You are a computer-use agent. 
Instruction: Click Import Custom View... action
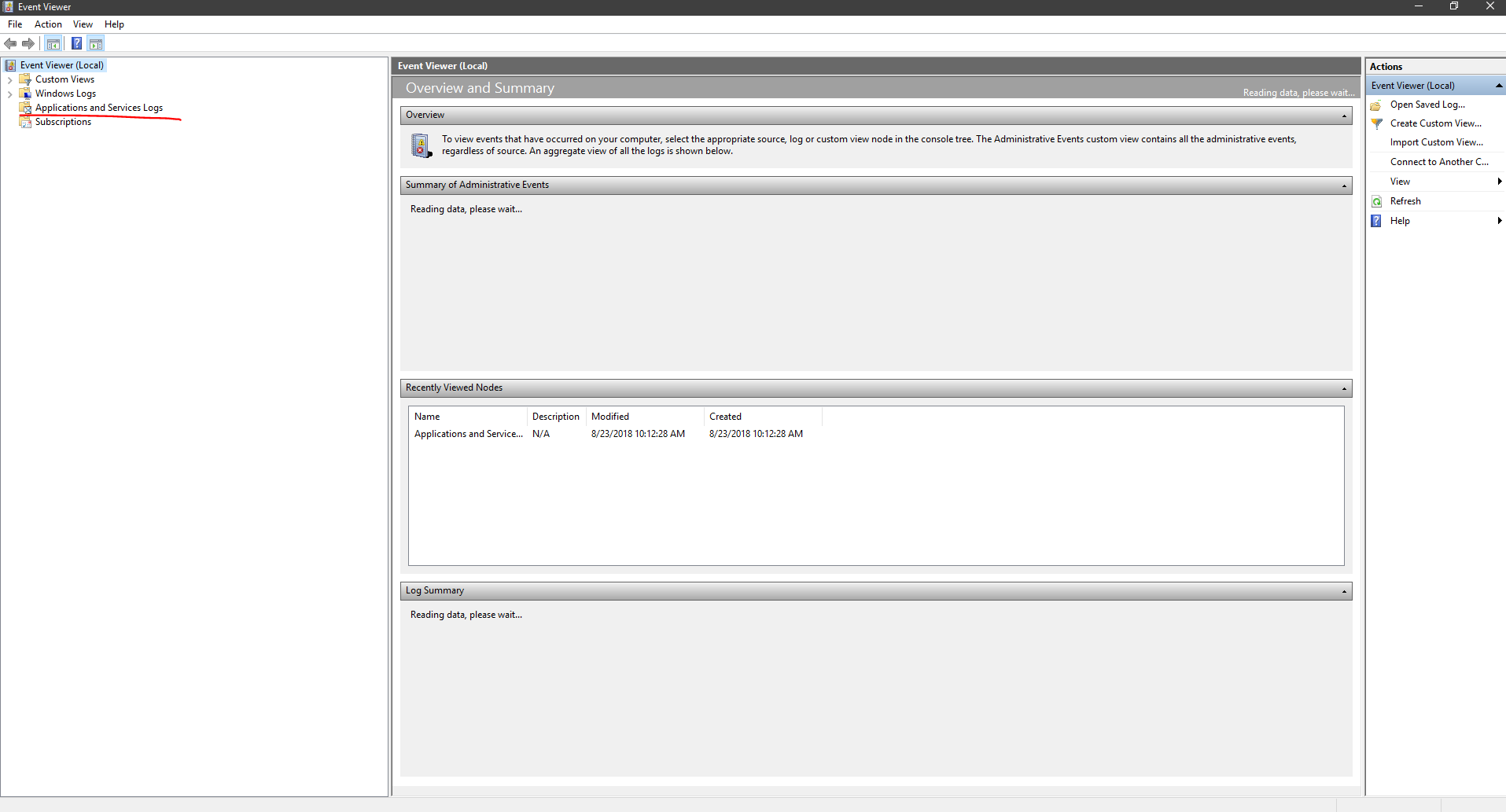pyautogui.click(x=1437, y=142)
